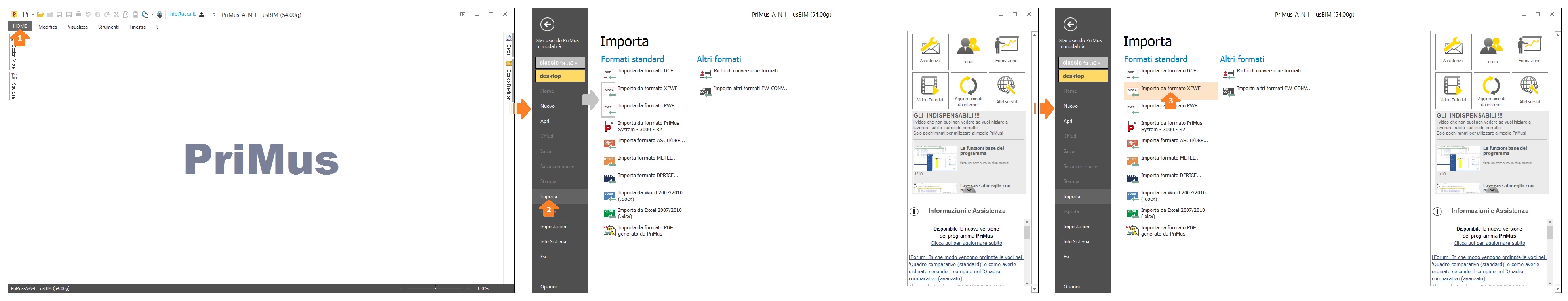Choose Importa formato DPRICE in the middle window

[x=641, y=177]
